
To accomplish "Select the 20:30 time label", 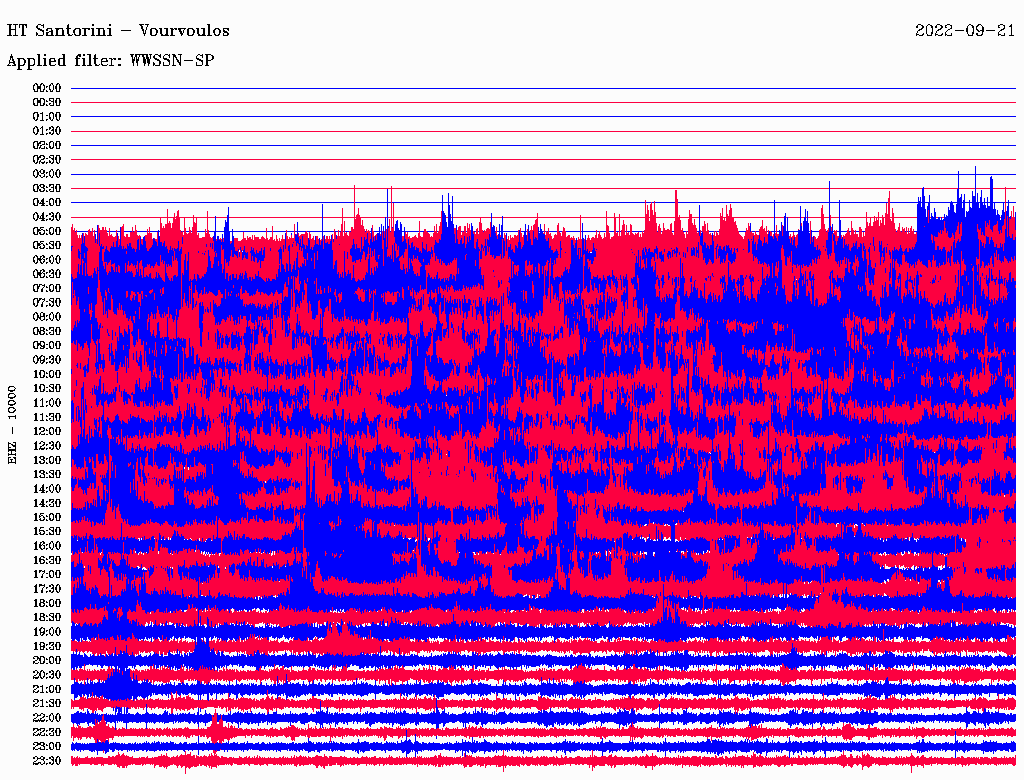I will click(47, 675).
